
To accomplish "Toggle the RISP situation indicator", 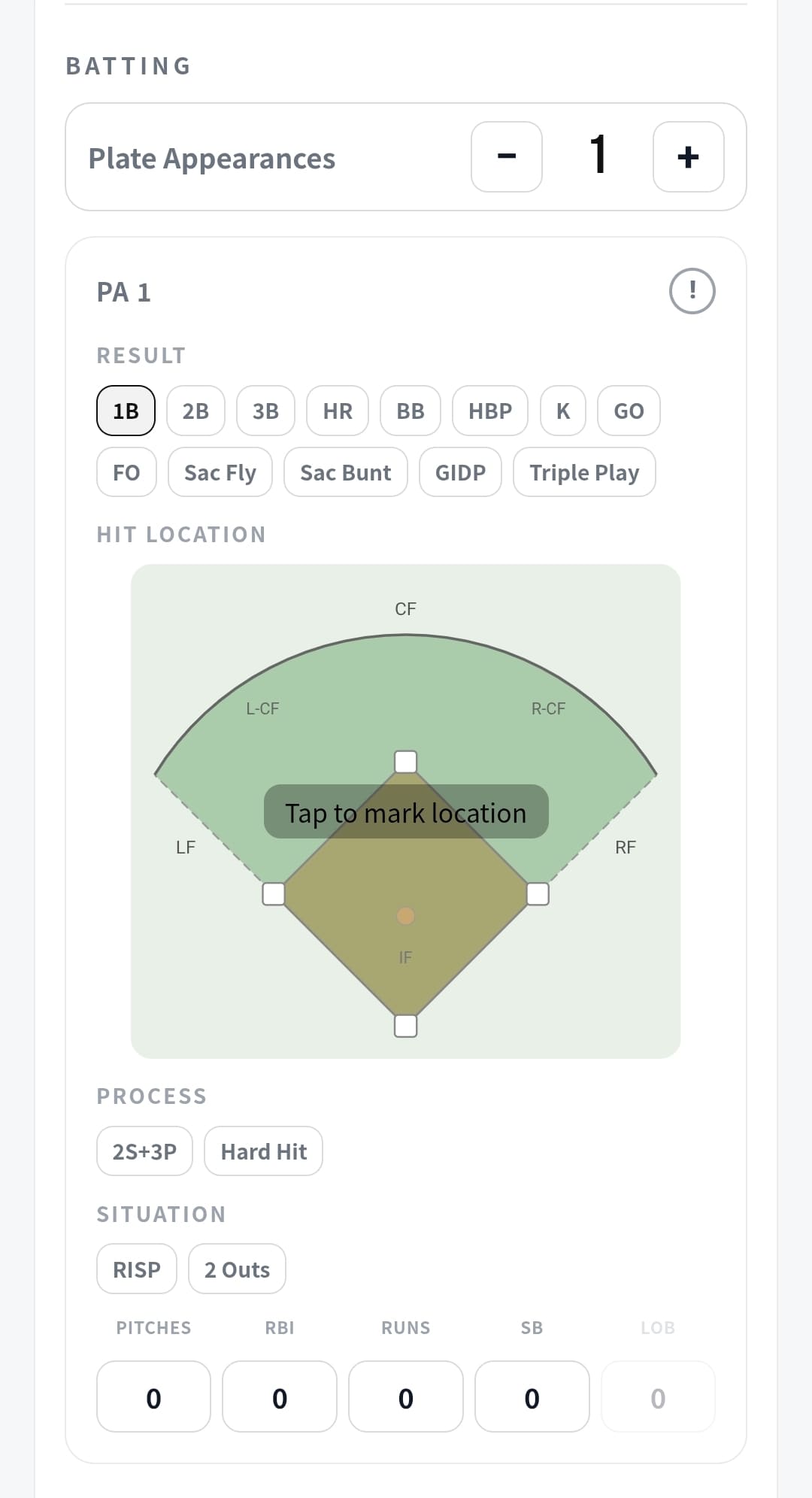I will (x=136, y=1269).
